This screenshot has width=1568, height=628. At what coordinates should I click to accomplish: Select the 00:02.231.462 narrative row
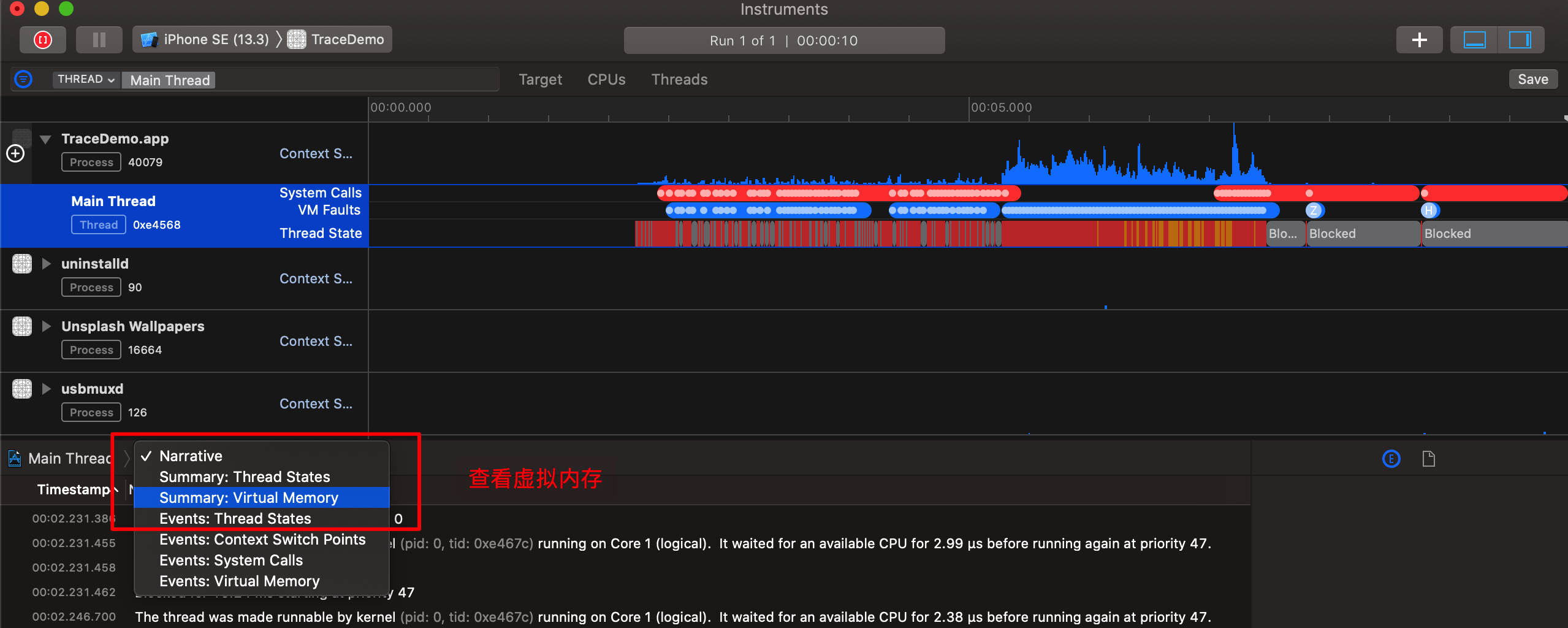coord(625,592)
